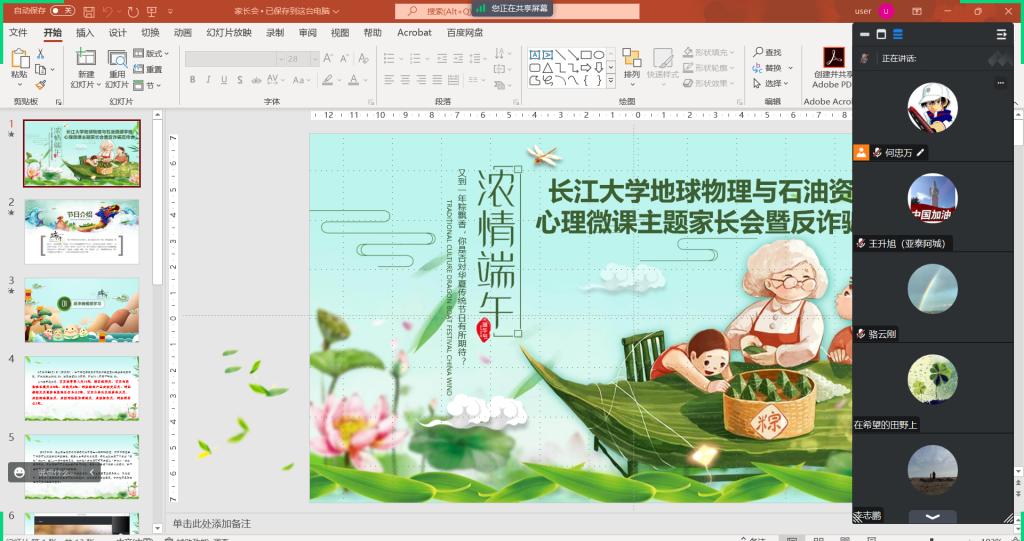This screenshot has height=541, width=1024.
Task: Toggle the AutoSave (自动保存) switch
Action: pyautogui.click(x=63, y=10)
